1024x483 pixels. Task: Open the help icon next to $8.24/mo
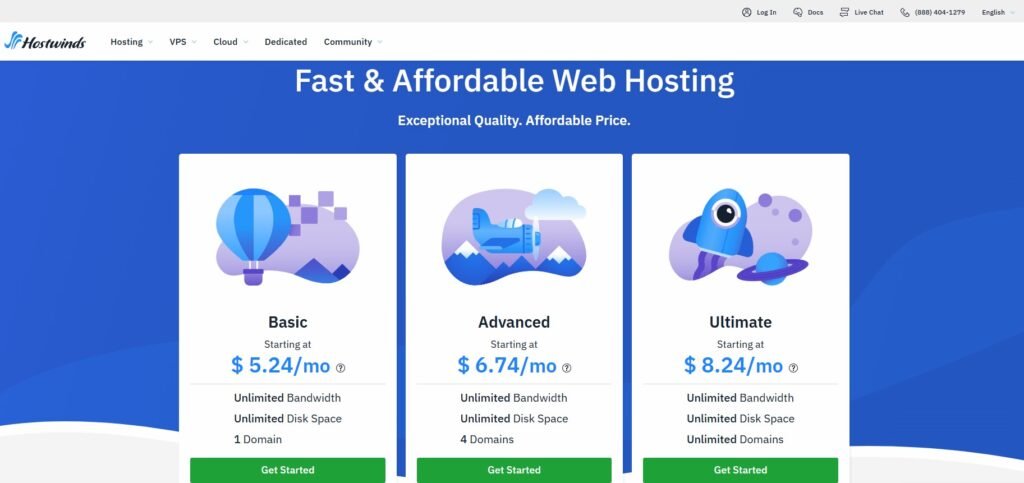[793, 368]
